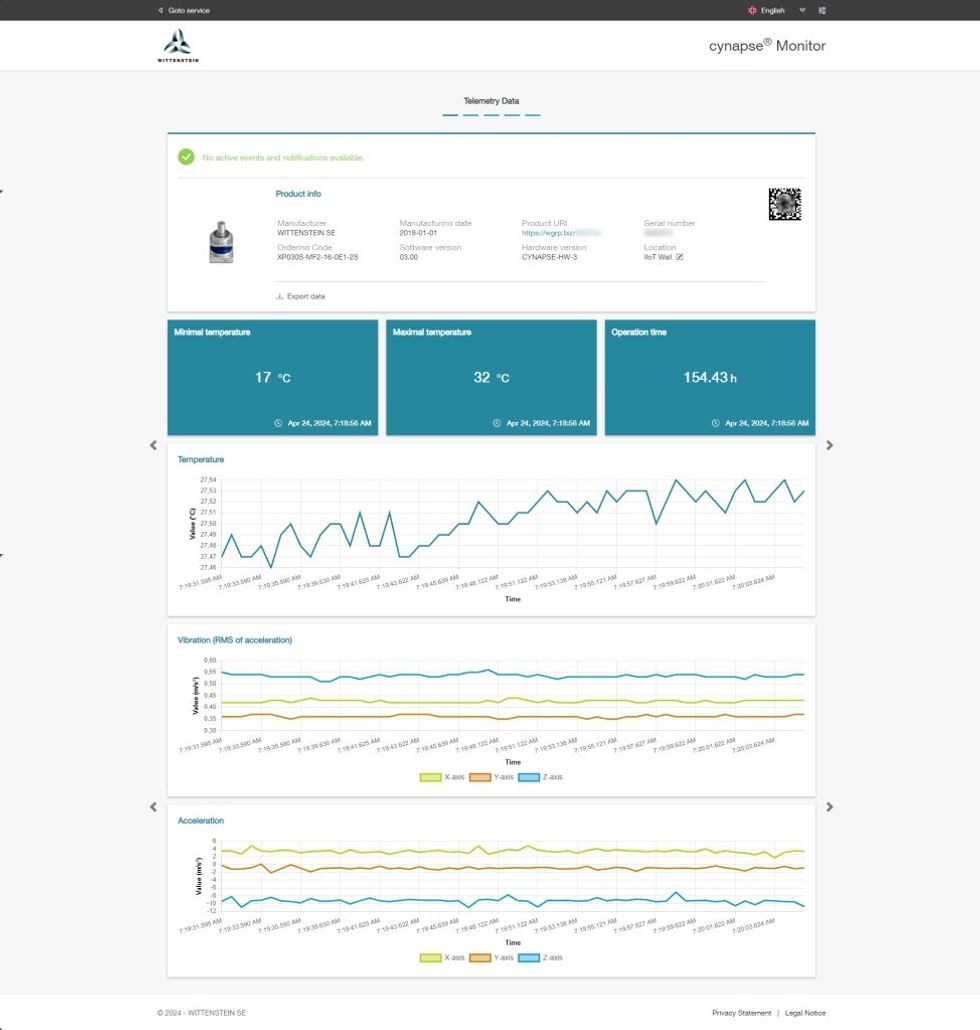Go to previous view using upper left arrow
The width and height of the screenshot is (980, 1030).
153,445
